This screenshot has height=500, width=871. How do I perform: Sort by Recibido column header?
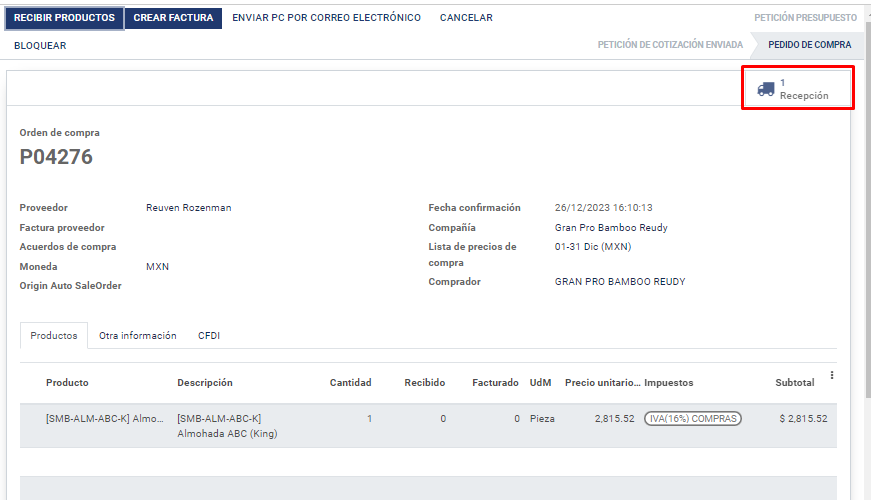pos(425,383)
